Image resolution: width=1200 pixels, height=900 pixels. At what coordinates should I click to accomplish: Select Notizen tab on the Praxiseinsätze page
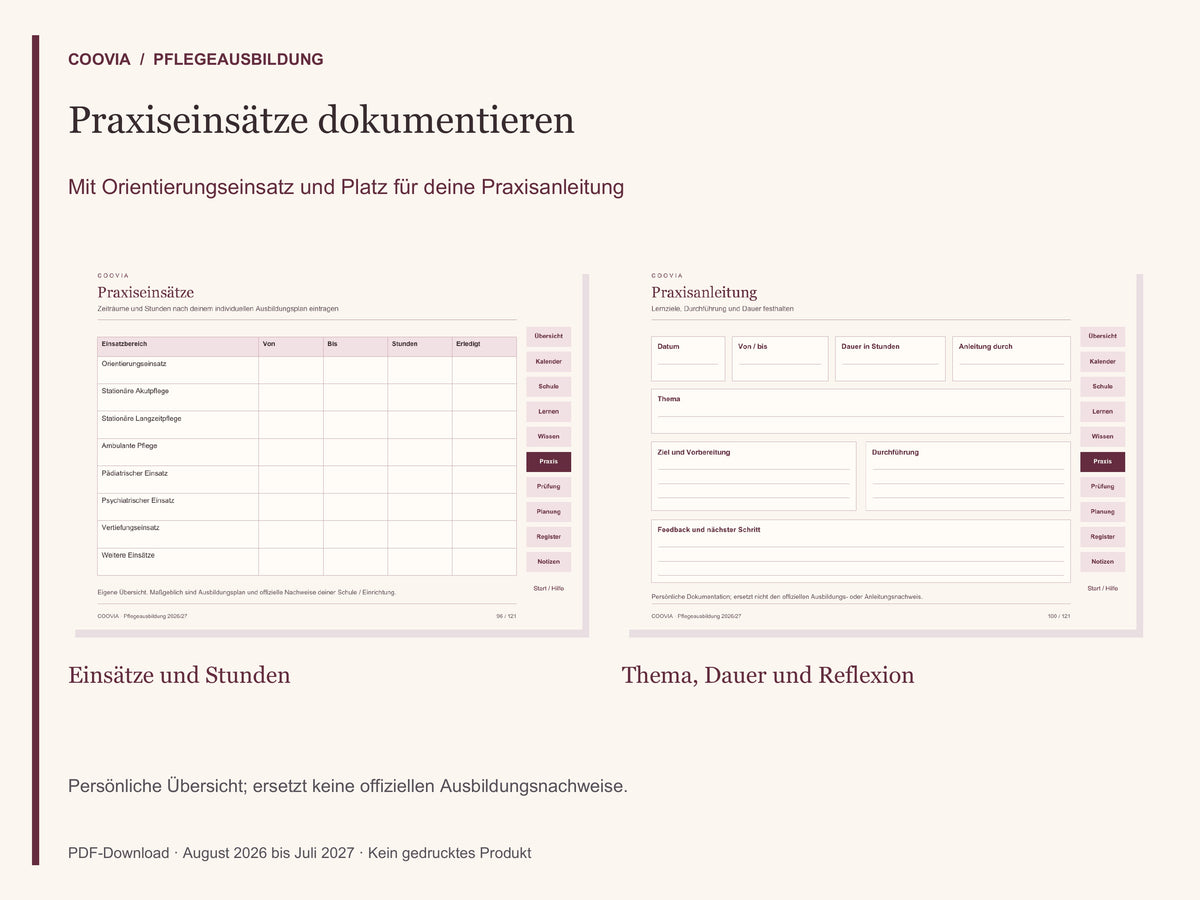pyautogui.click(x=548, y=561)
